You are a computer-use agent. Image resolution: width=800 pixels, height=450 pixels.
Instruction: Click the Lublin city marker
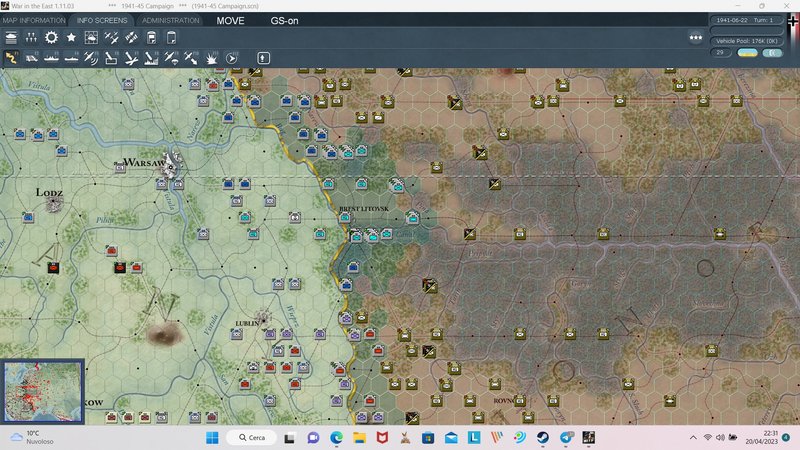[x=263, y=318]
